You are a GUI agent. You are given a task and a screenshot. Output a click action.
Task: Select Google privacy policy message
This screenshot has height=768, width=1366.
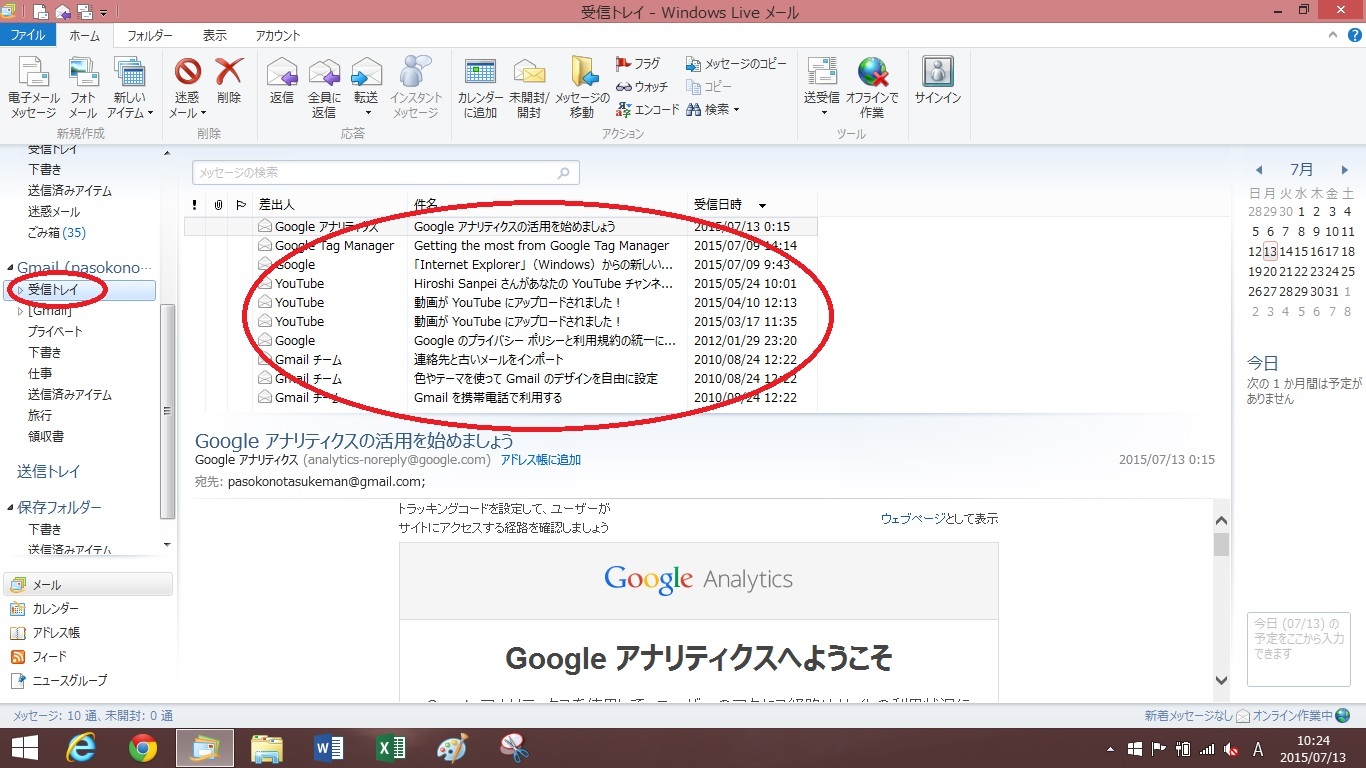pos(500,341)
